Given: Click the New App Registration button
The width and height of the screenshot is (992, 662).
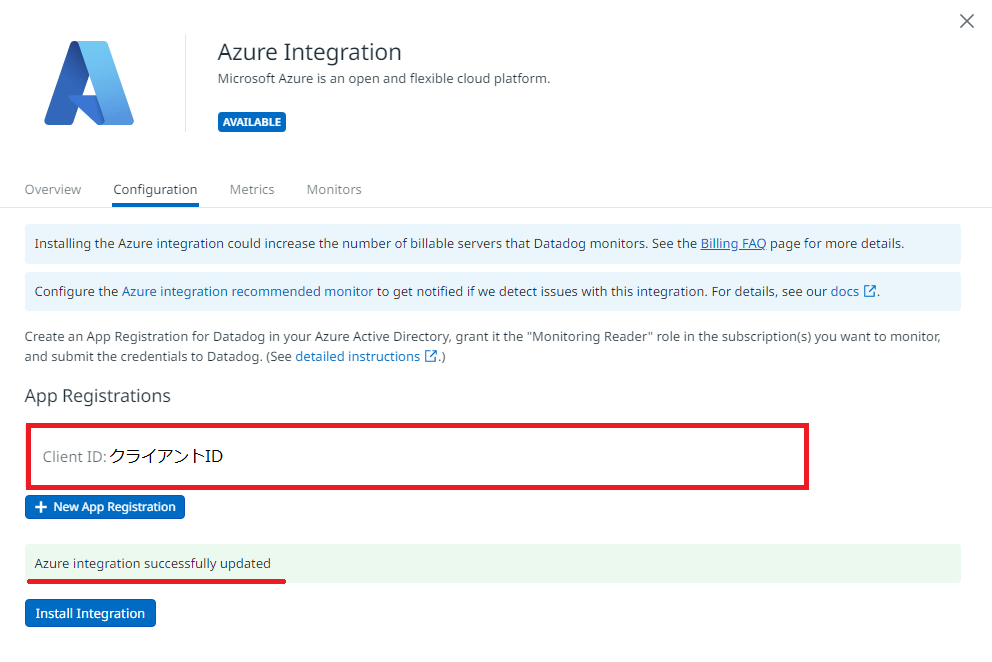Looking at the screenshot, I should [x=105, y=507].
